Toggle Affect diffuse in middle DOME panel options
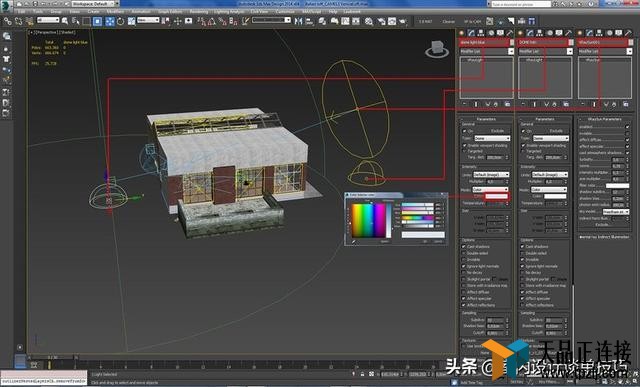Screen dimensions: 640x387 tap(522, 292)
